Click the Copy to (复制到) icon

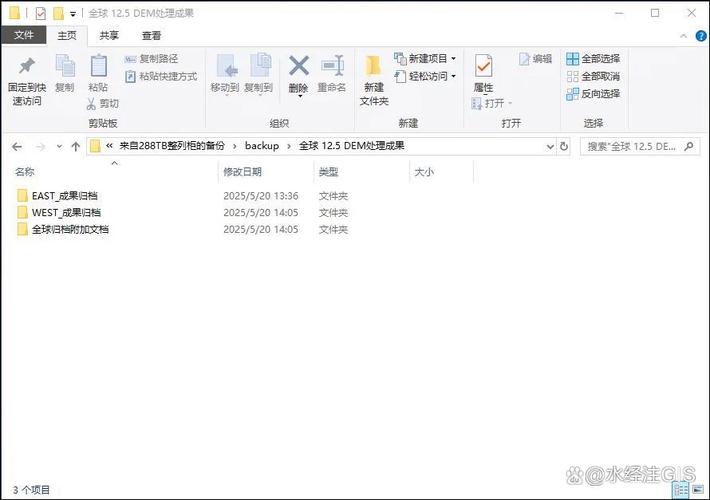coord(260,65)
